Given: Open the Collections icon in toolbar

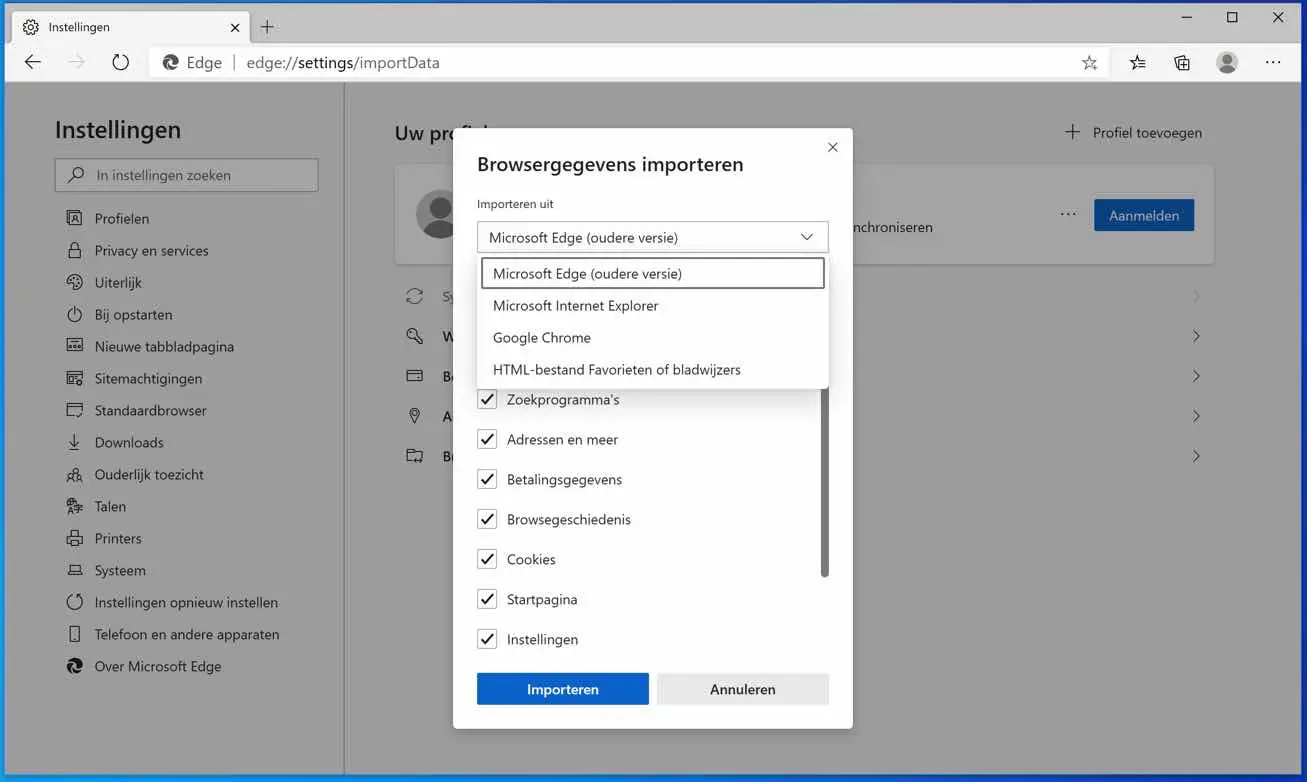Looking at the screenshot, I should pos(1182,63).
